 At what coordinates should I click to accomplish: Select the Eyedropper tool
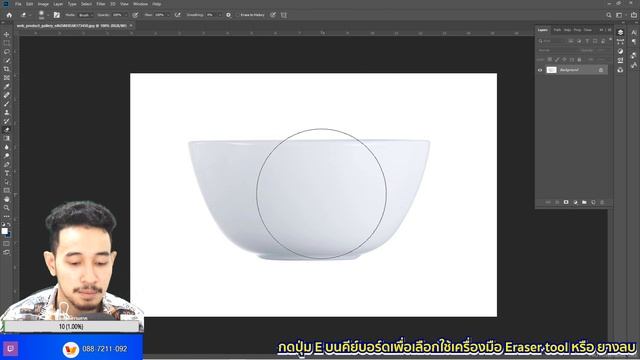pos(7,87)
